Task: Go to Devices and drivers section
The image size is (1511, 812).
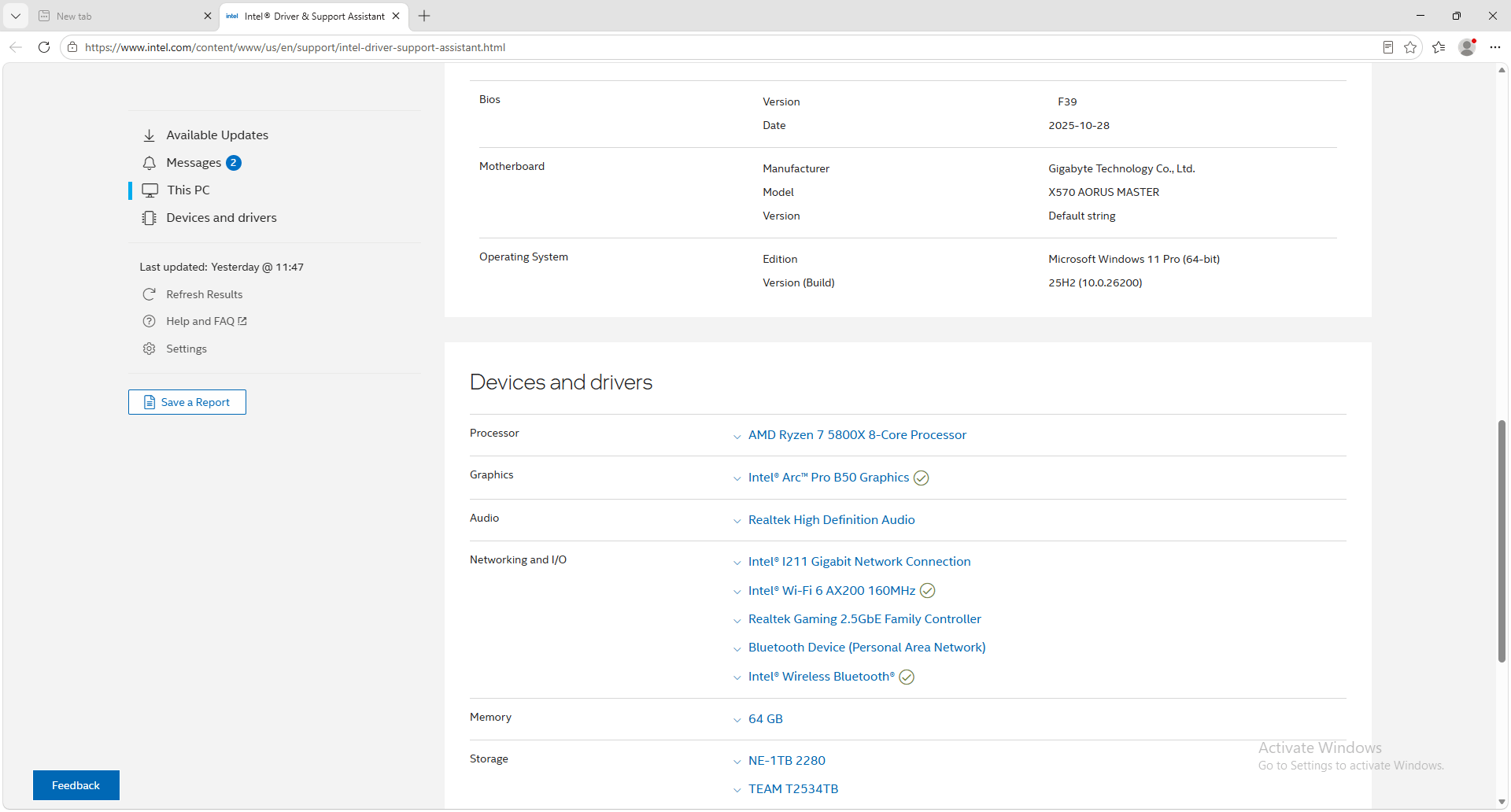Action: pos(221,218)
